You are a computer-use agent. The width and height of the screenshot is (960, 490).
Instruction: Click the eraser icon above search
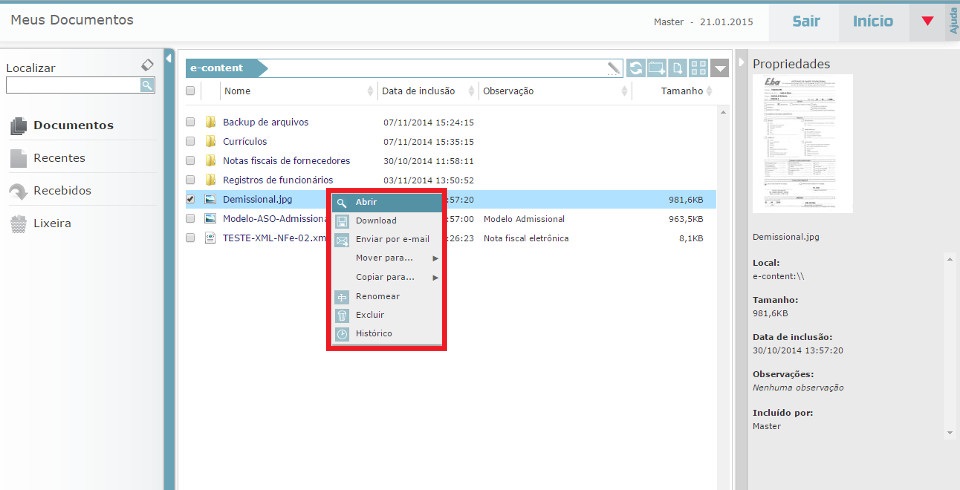[147, 65]
